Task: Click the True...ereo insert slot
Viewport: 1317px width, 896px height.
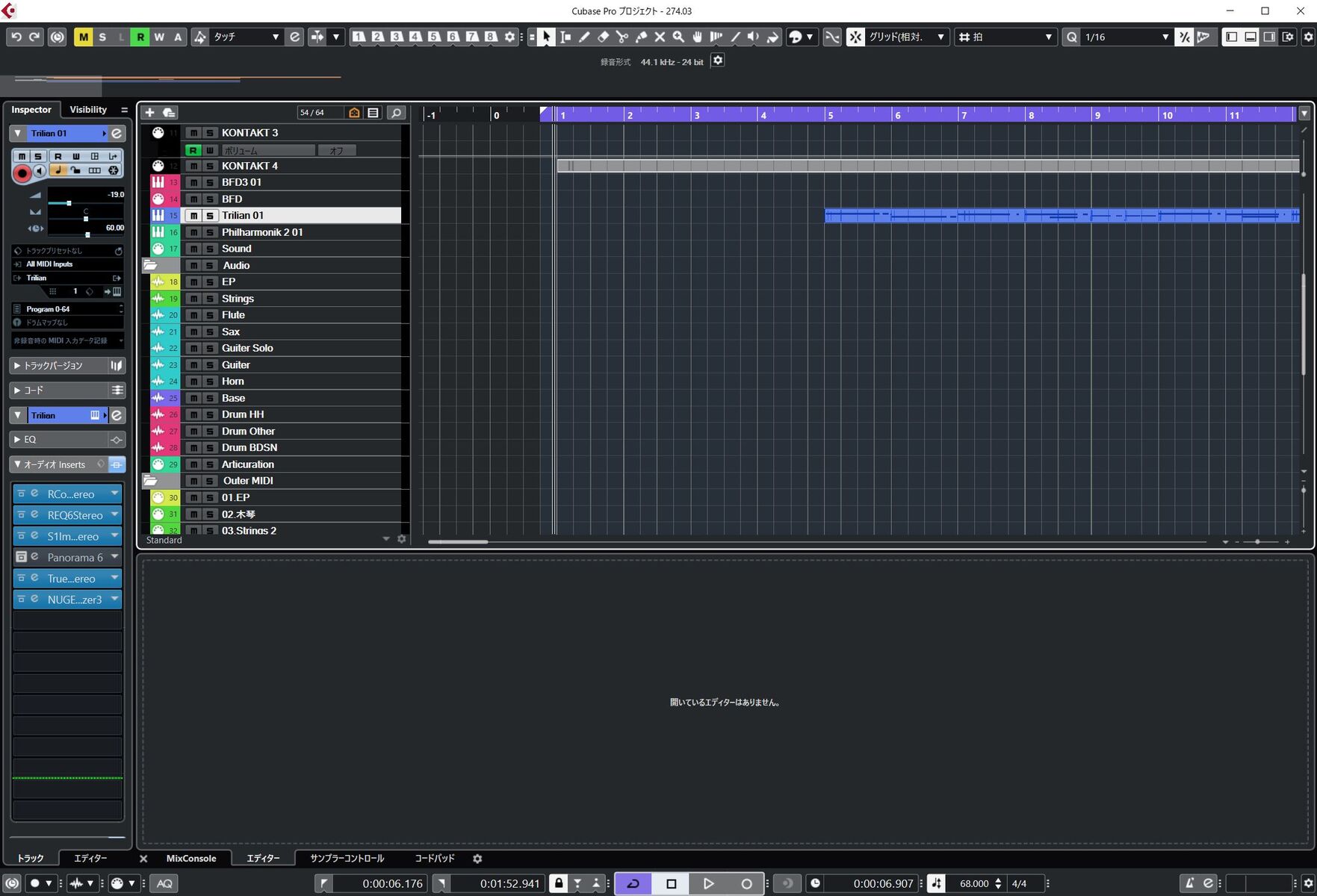Action: (71, 578)
